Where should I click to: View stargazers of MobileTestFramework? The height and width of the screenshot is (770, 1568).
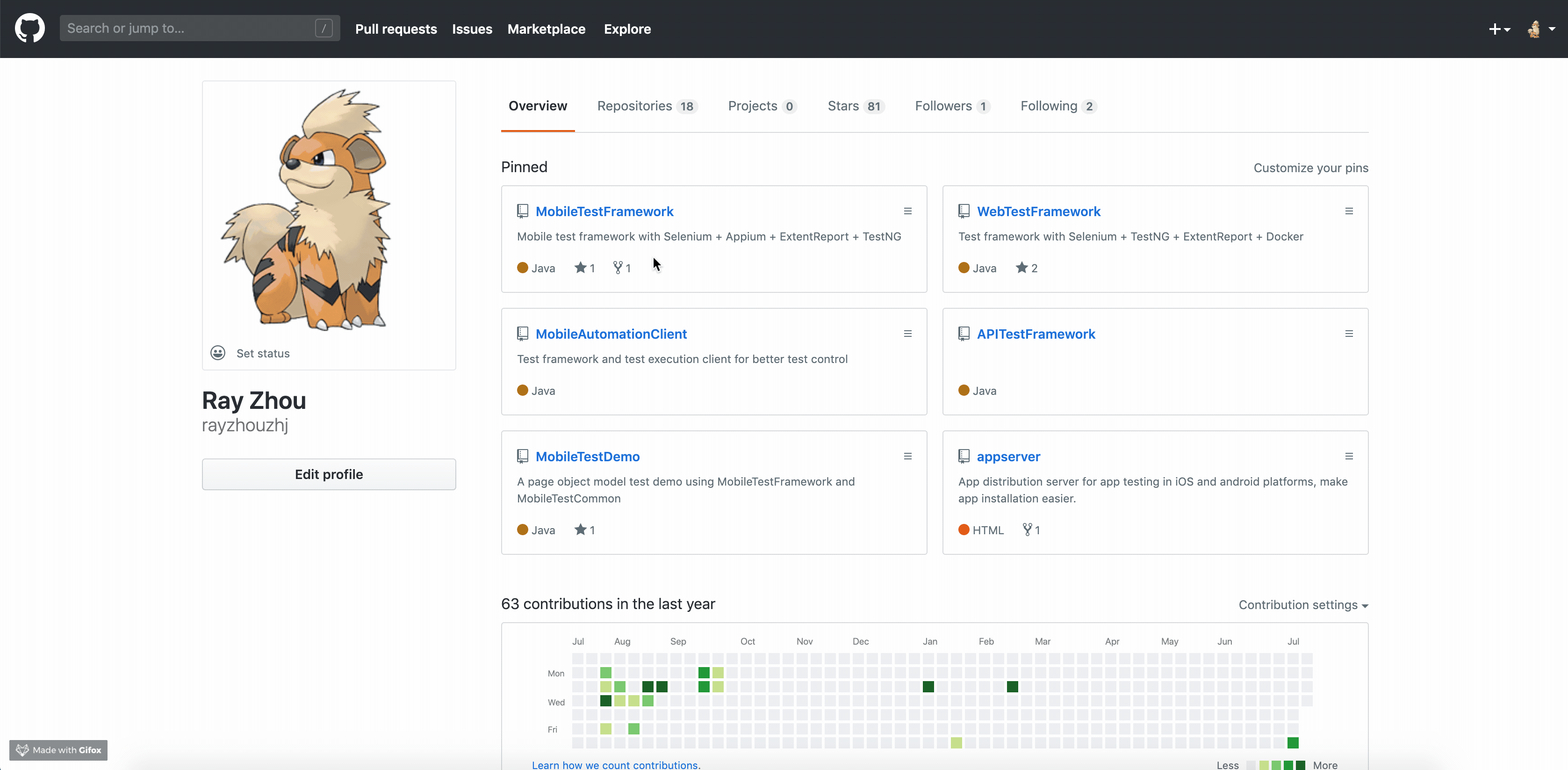tap(584, 268)
